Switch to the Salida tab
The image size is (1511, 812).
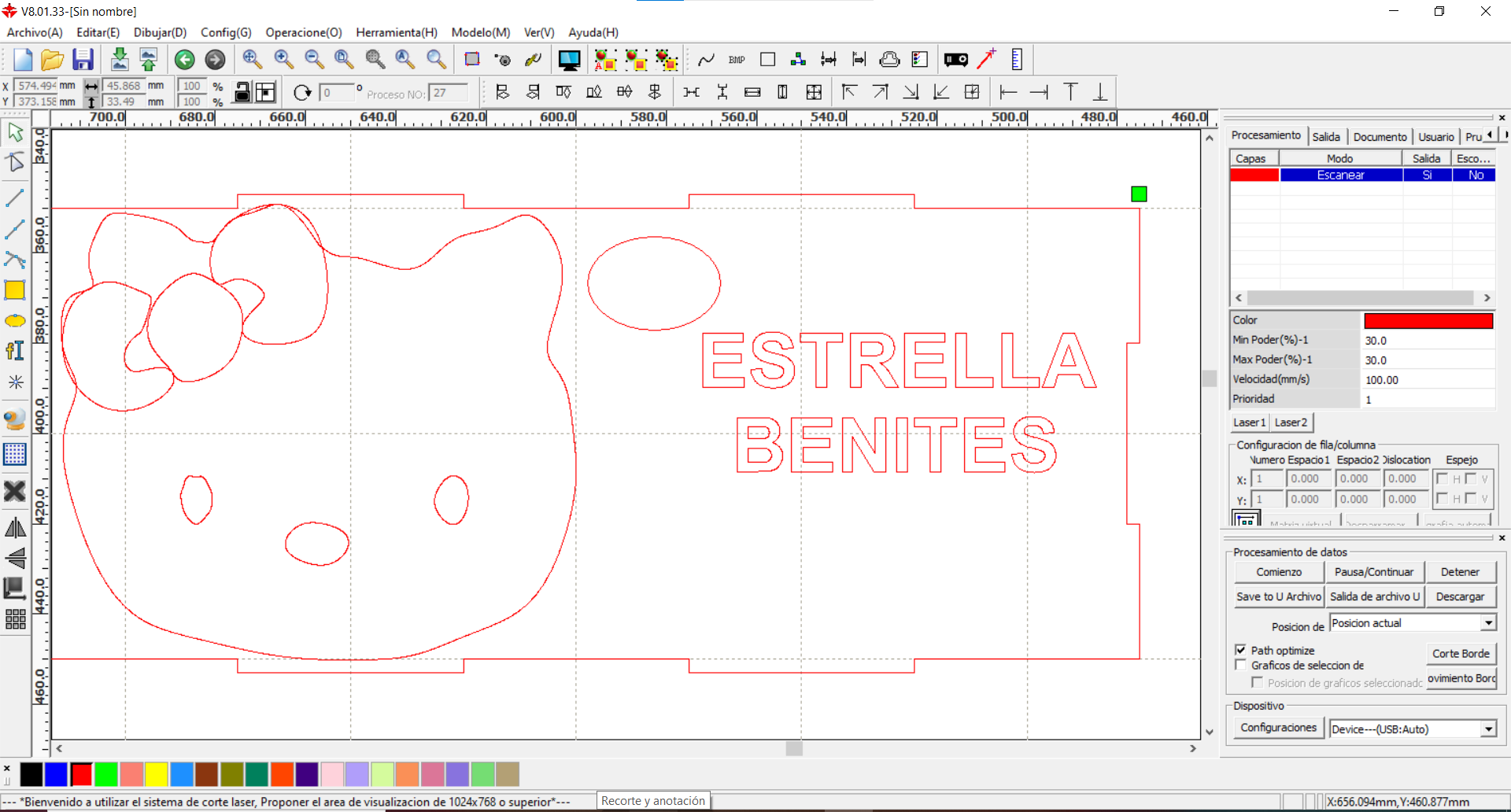click(x=1326, y=136)
